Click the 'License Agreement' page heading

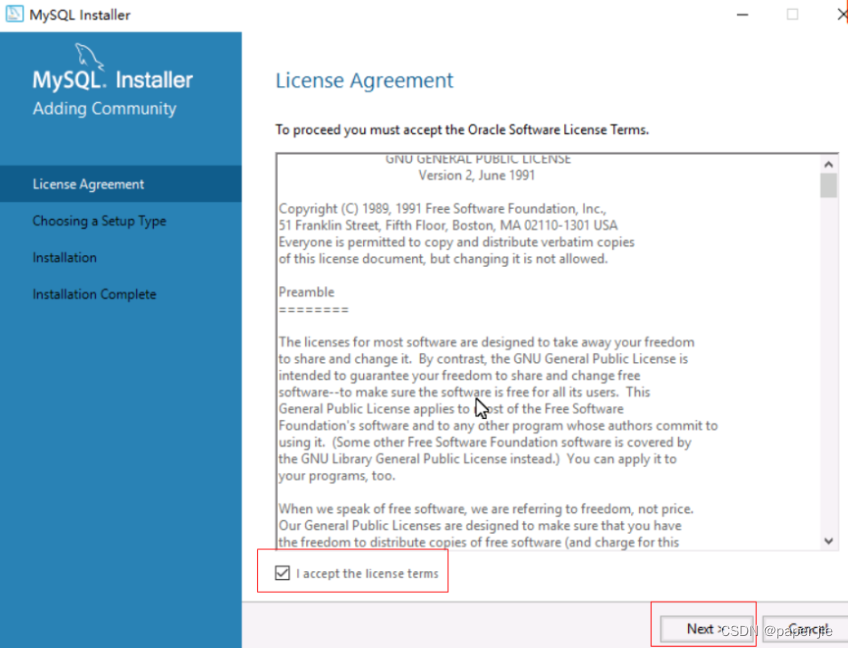pyautogui.click(x=365, y=81)
